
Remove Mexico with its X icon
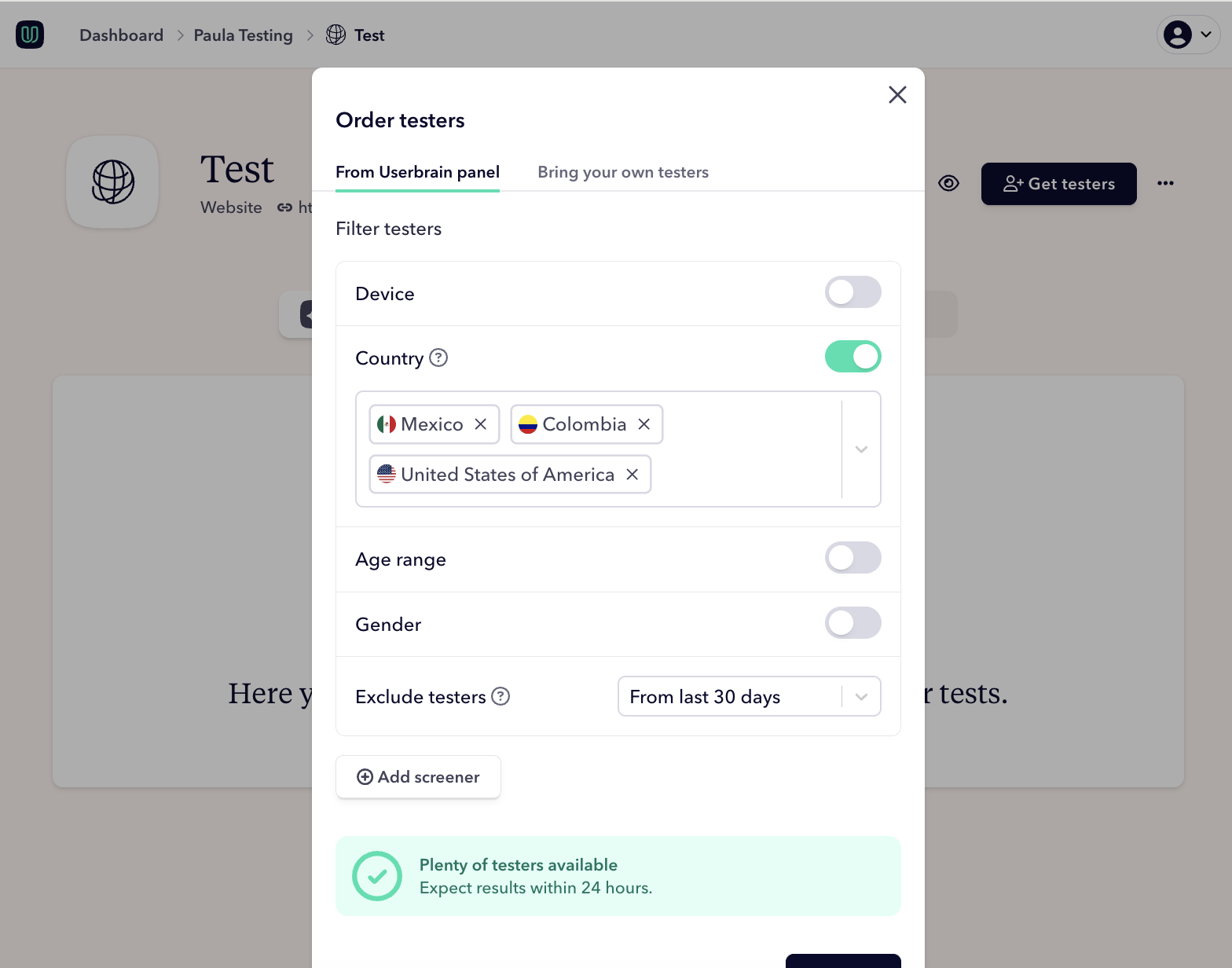481,423
